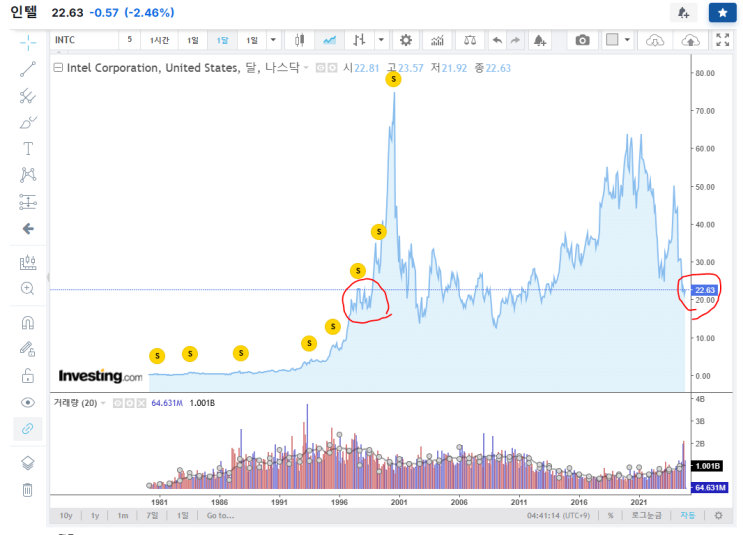
Task: Select the brush drawing tool
Action: point(28,123)
